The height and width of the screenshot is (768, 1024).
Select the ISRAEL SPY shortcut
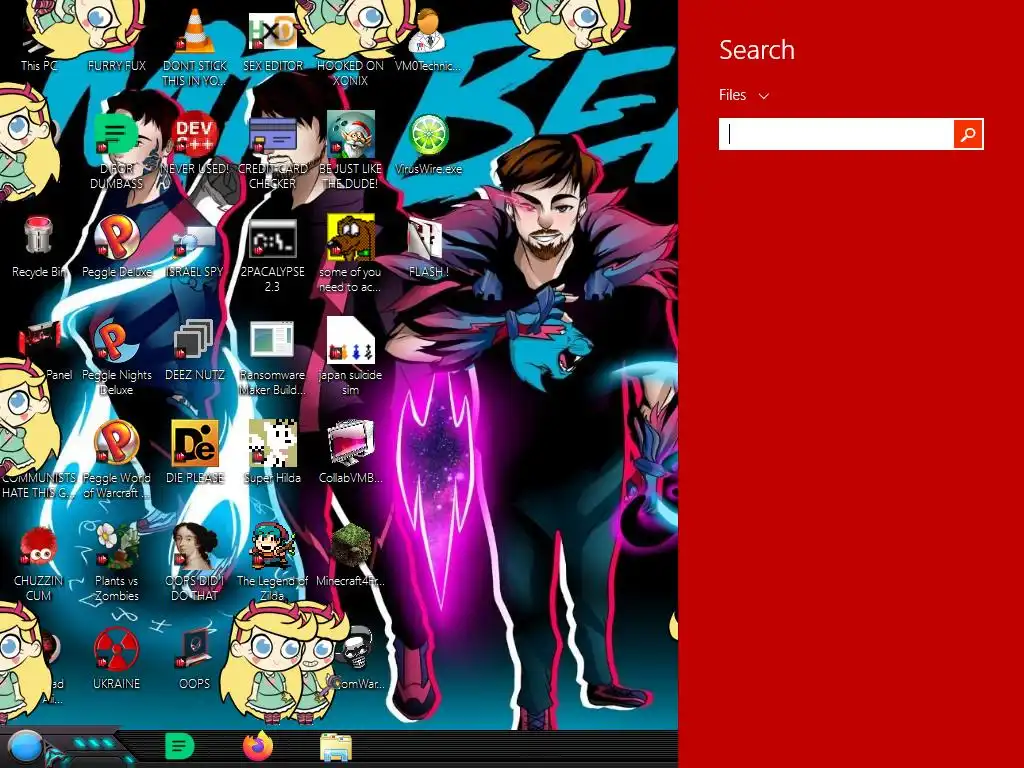195,251
